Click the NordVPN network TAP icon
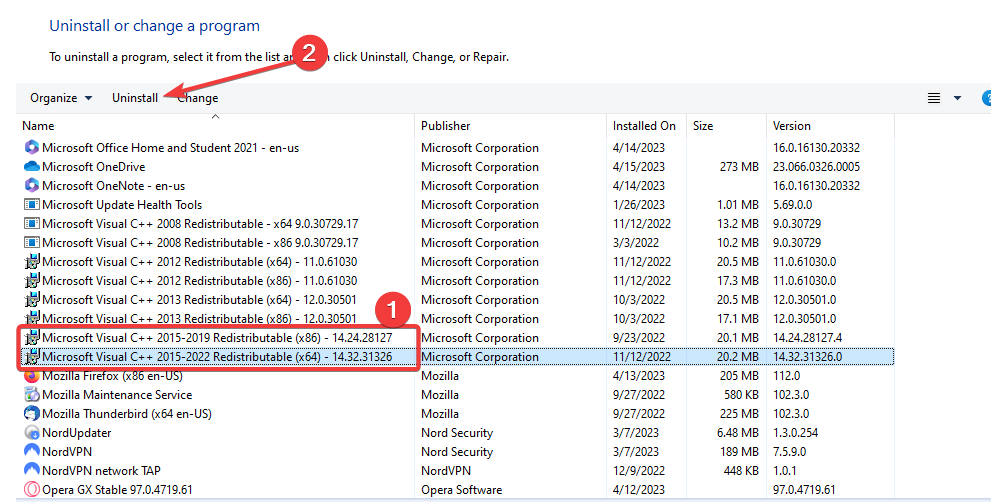The height and width of the screenshot is (502, 991). [x=32, y=470]
